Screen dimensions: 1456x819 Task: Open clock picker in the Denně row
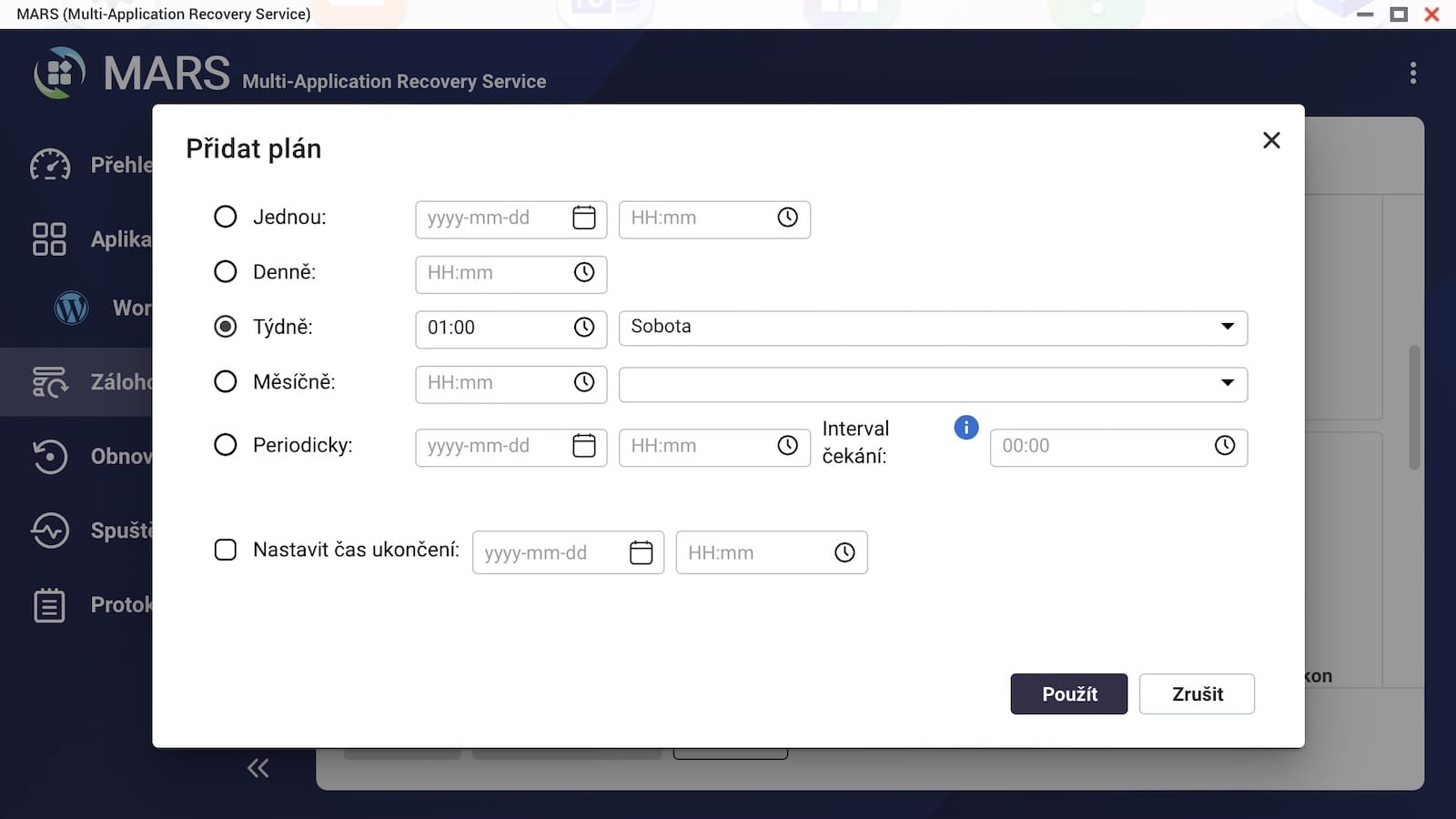pyautogui.click(x=584, y=272)
